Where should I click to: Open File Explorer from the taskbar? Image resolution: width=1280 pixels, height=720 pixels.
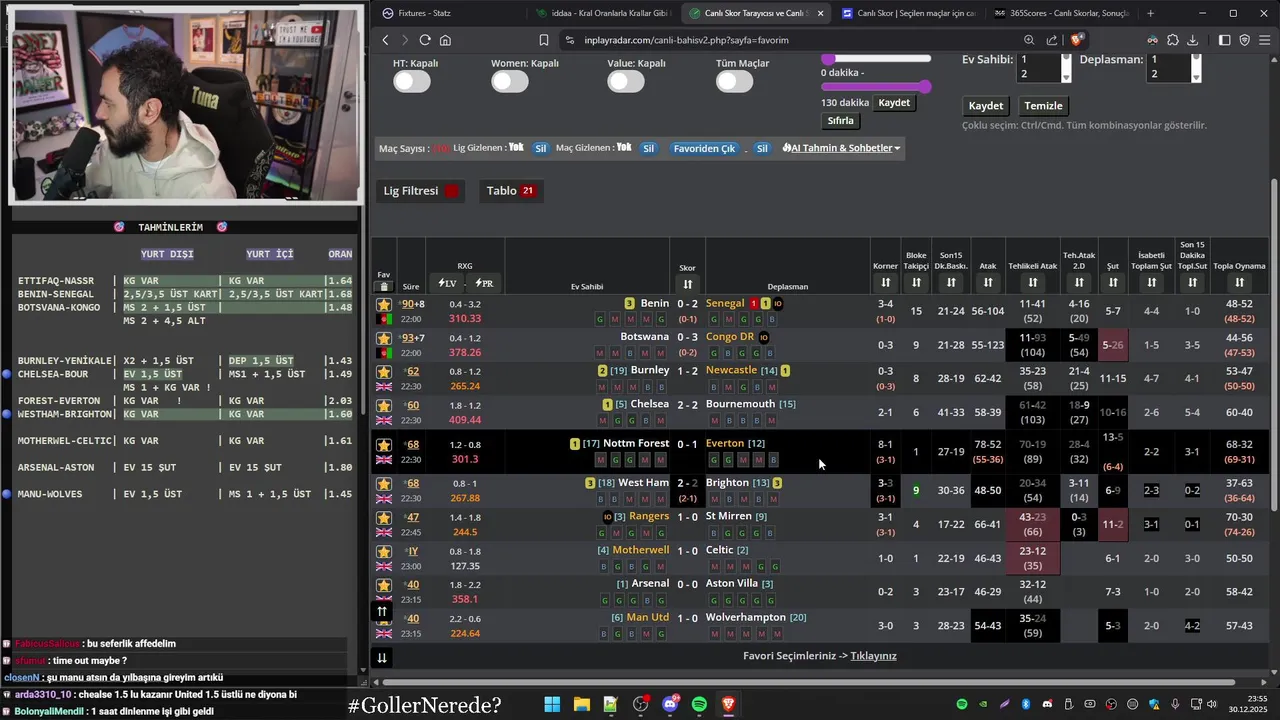coord(581,705)
